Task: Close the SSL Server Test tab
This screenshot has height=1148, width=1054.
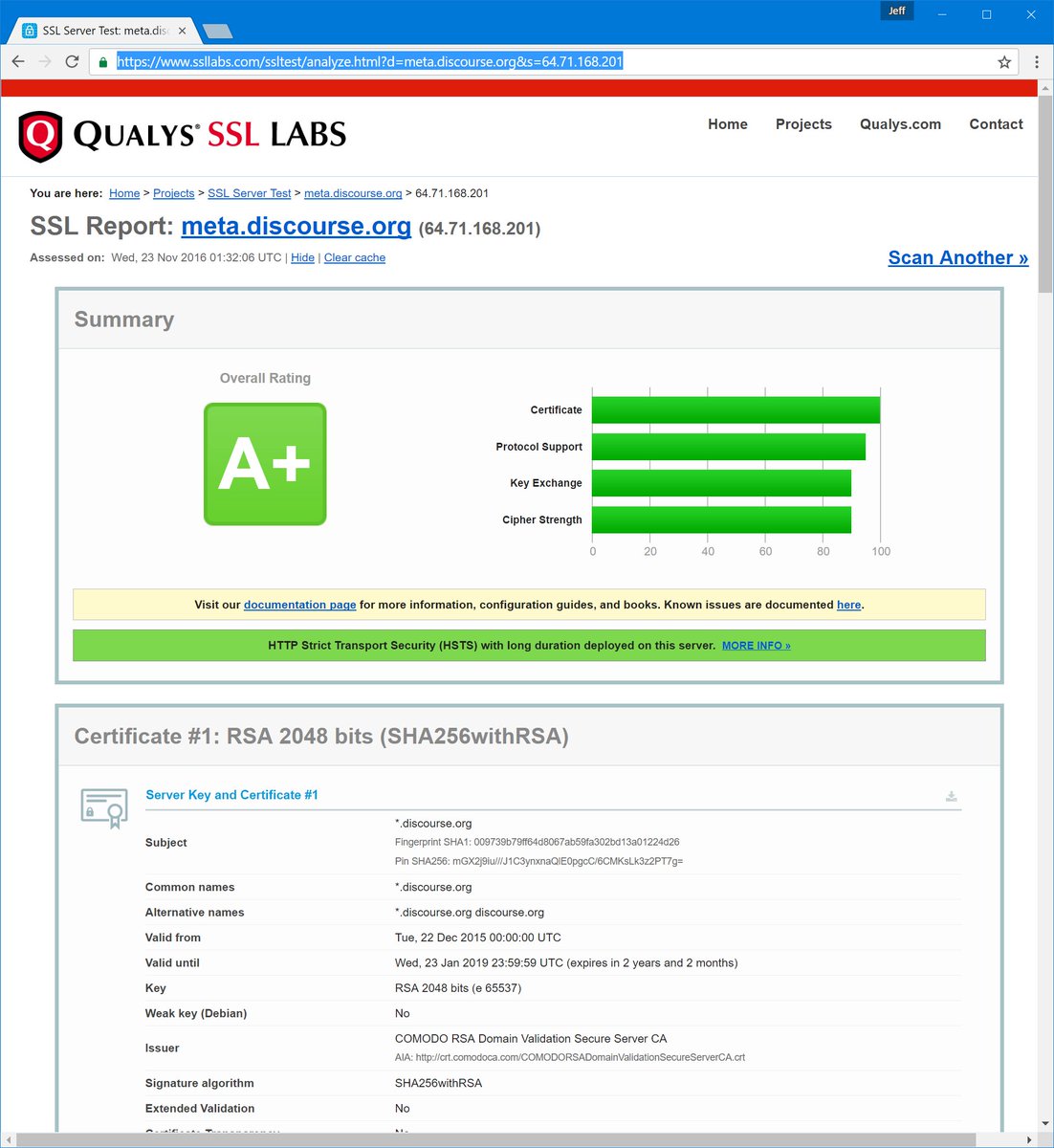Action: pos(182,31)
